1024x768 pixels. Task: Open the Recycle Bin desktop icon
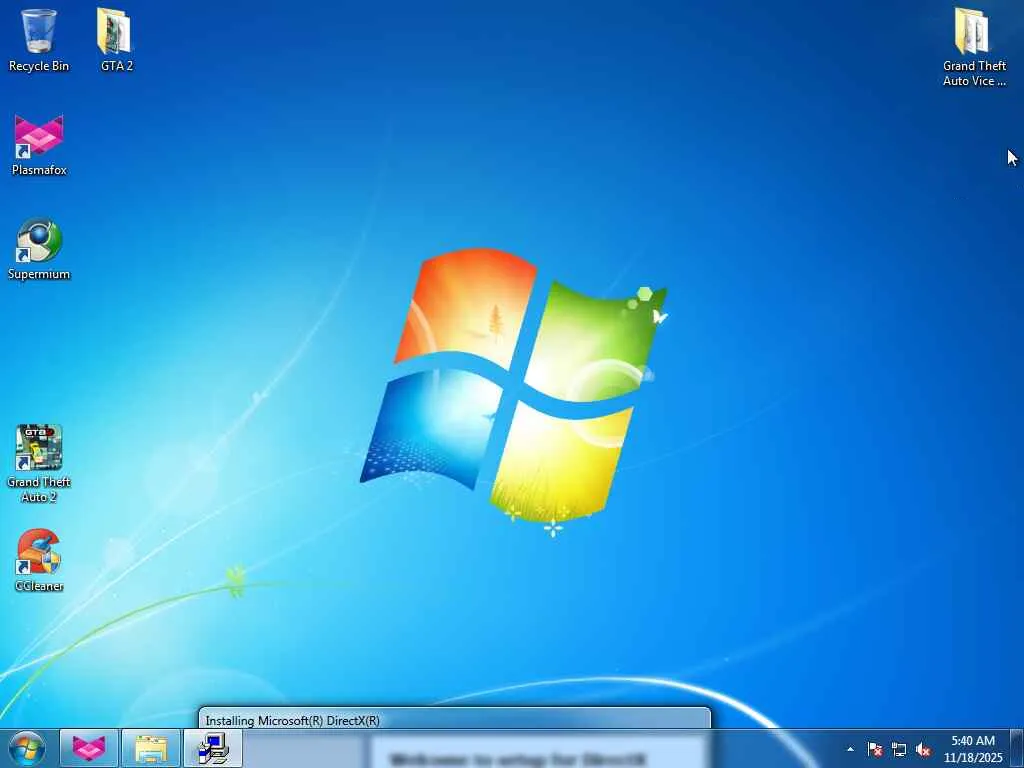[39, 40]
